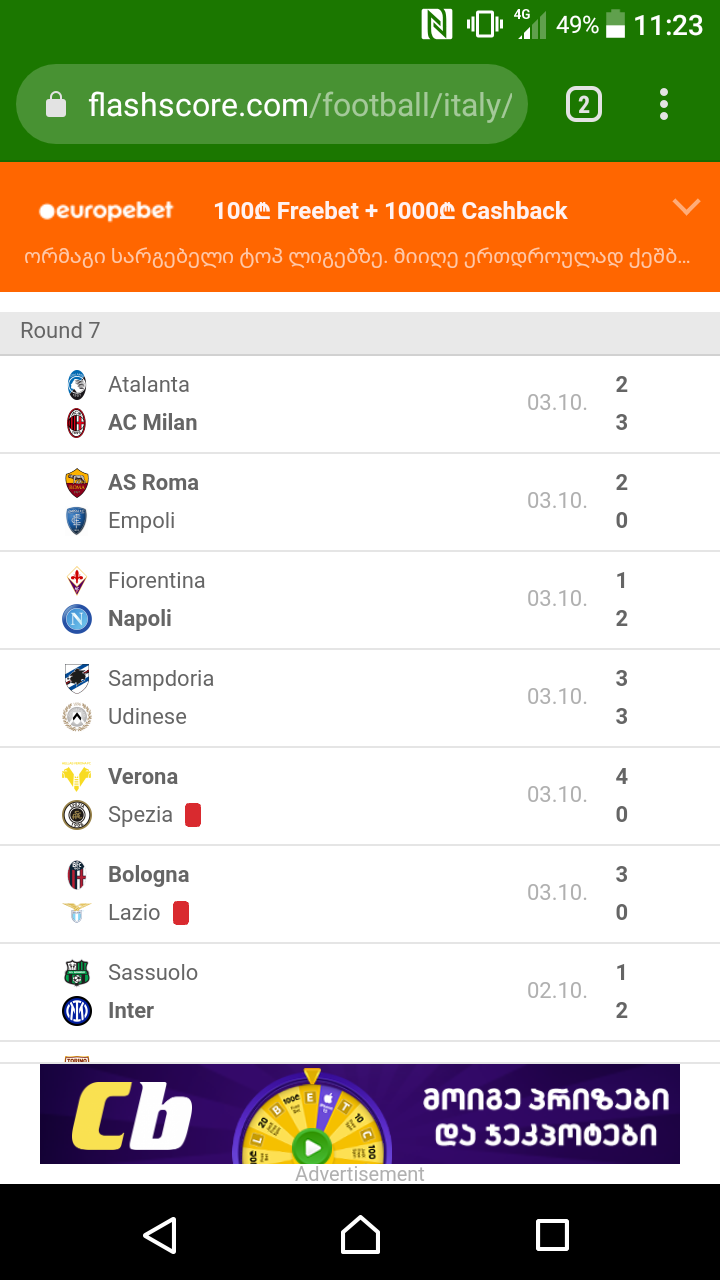Tap the Napoli club logo
Screen dimensions: 720x1280
click(77, 619)
